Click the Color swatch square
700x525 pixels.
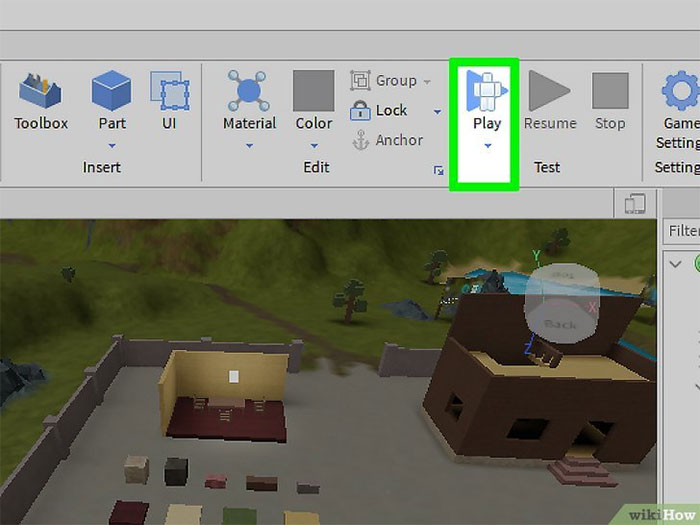pos(313,92)
